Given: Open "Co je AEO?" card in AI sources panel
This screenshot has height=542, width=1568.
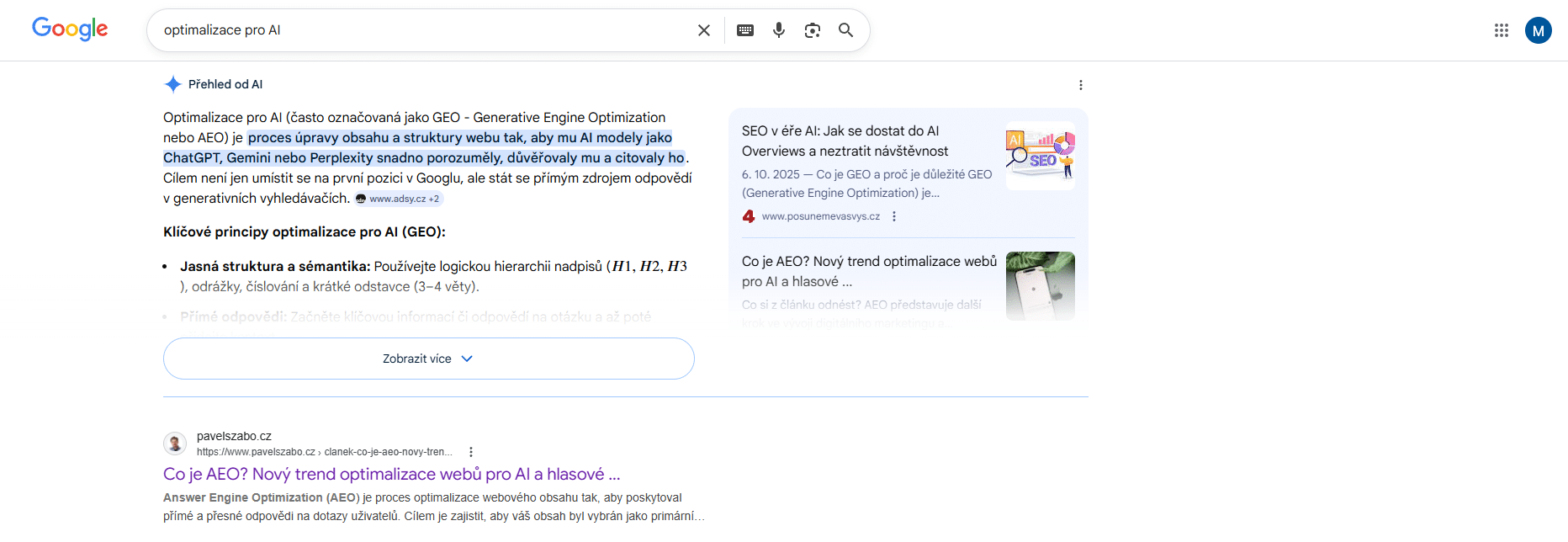Looking at the screenshot, I should point(868,271).
